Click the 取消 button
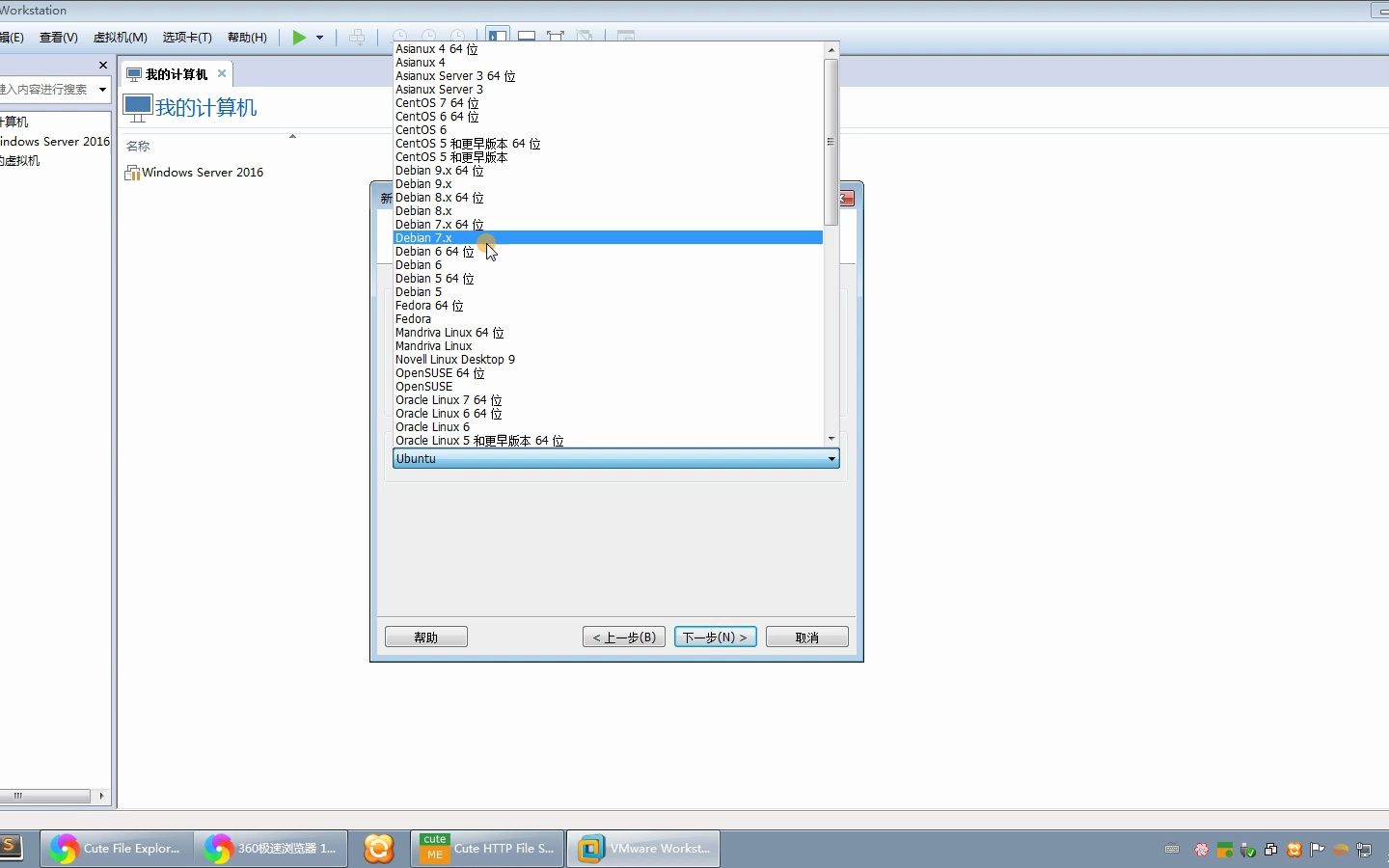The image size is (1389, 868). [807, 637]
